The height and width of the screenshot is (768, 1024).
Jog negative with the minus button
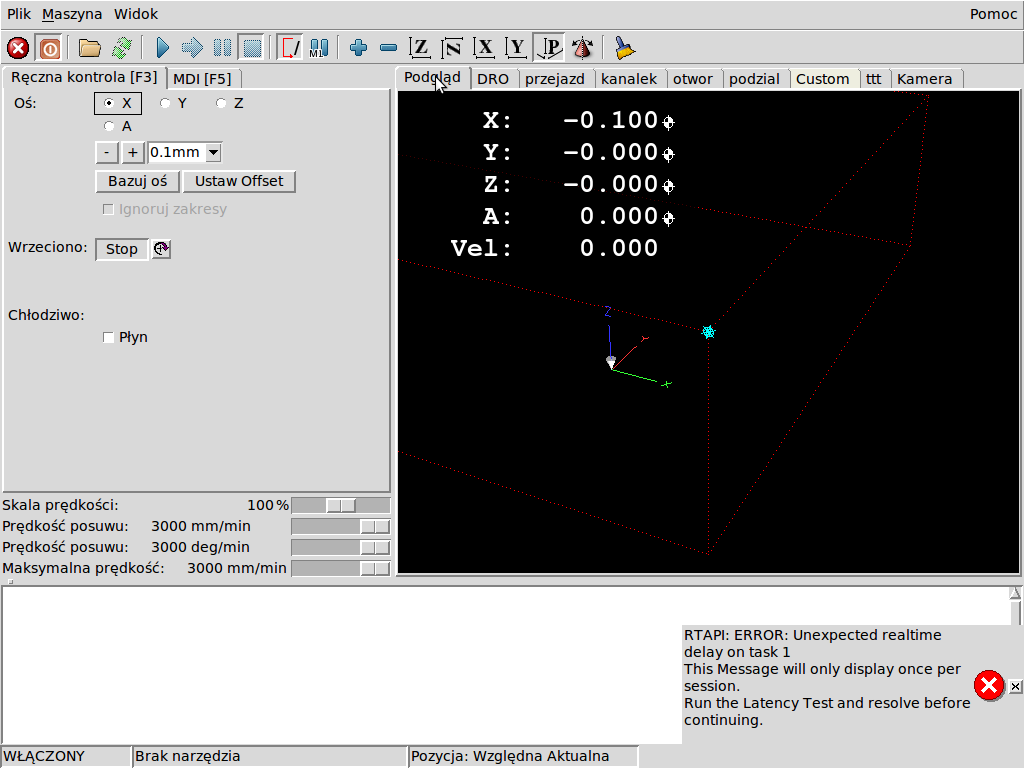pyautogui.click(x=106, y=153)
